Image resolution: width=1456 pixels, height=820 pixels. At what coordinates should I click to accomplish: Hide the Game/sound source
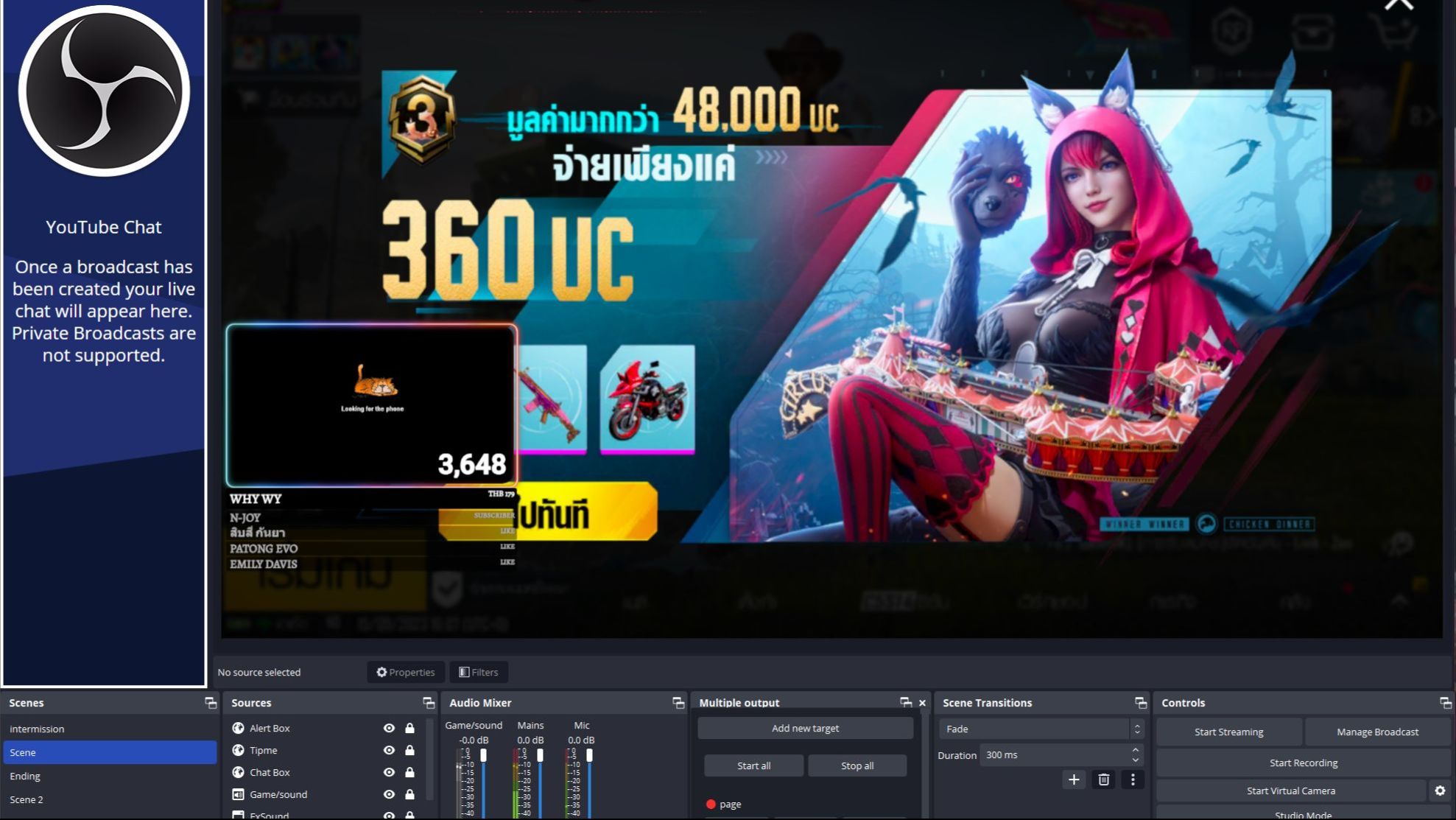pos(389,794)
